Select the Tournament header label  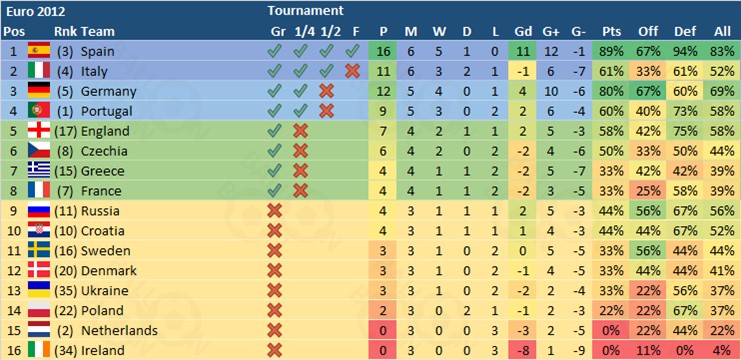pyautogui.click(x=305, y=10)
